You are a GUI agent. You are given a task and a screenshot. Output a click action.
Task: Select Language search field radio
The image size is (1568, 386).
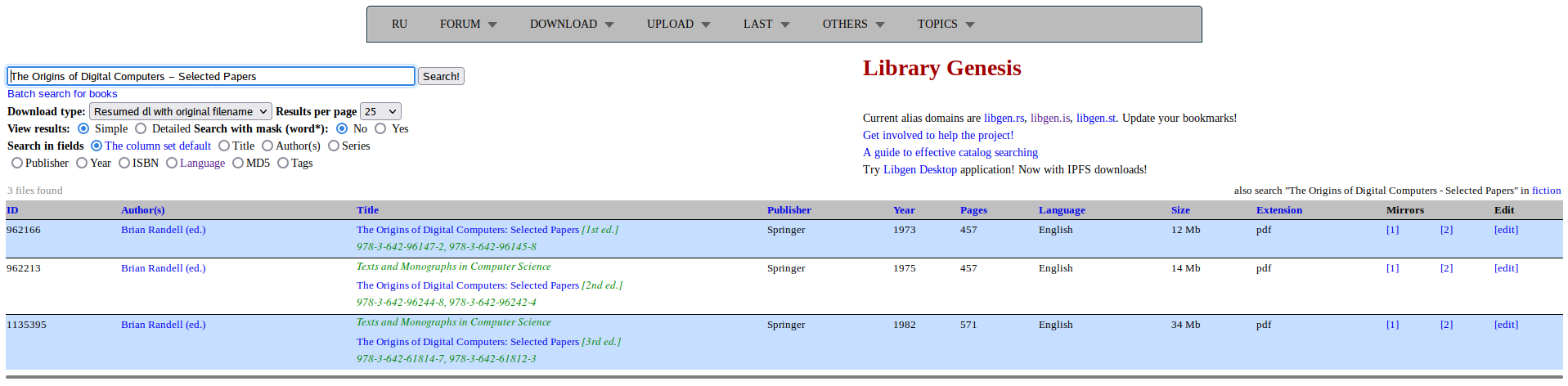click(172, 163)
